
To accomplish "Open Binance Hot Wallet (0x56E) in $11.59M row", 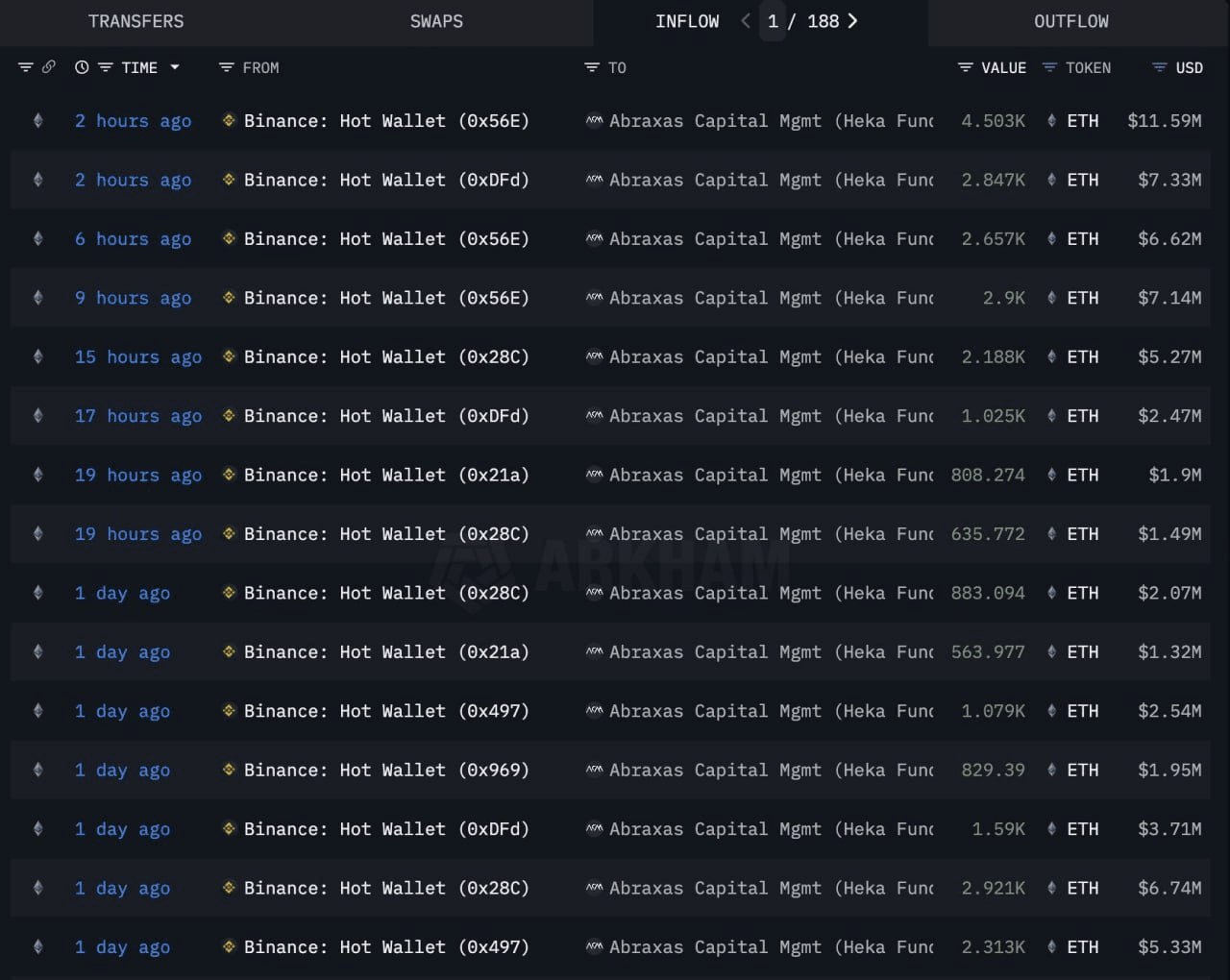I will click(x=386, y=121).
